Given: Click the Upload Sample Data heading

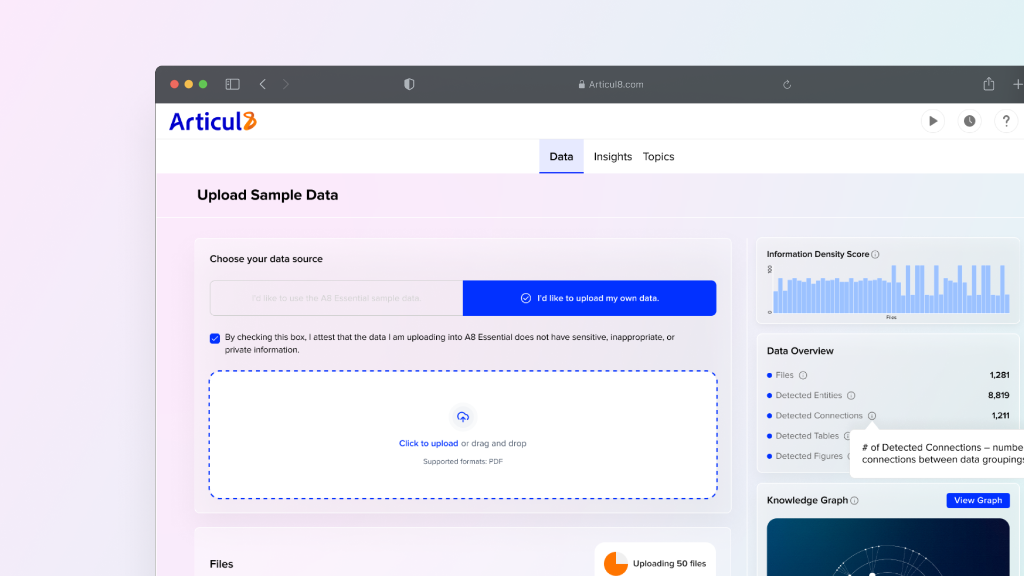Looking at the screenshot, I should point(268,195).
